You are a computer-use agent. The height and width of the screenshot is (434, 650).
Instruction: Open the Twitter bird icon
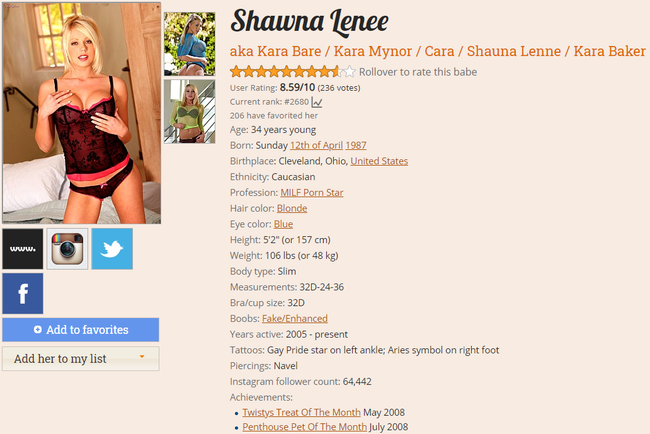(x=112, y=249)
